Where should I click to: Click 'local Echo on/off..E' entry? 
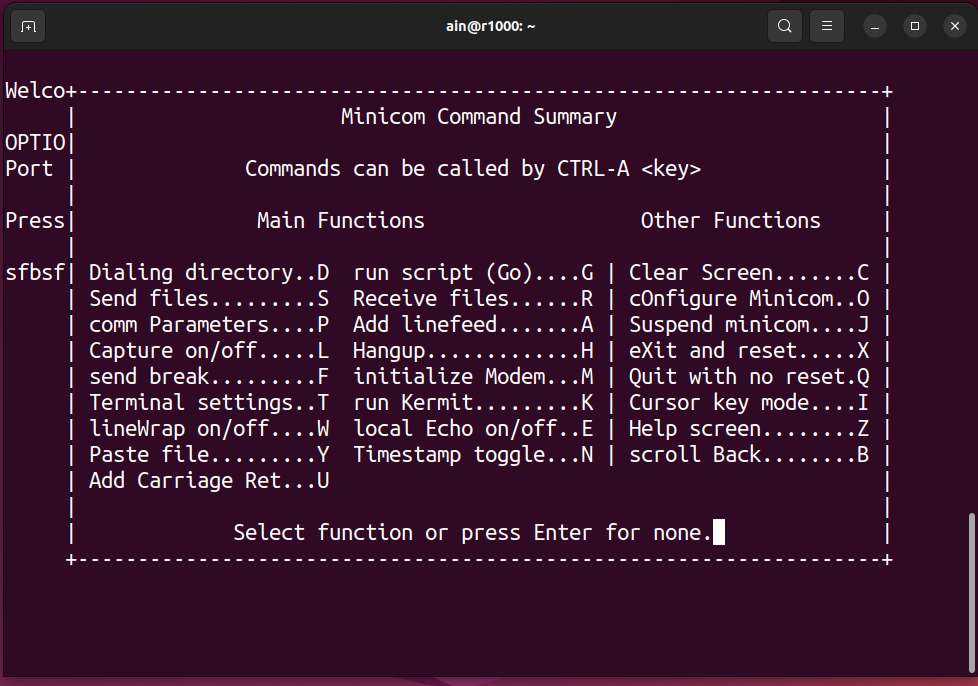(x=473, y=429)
